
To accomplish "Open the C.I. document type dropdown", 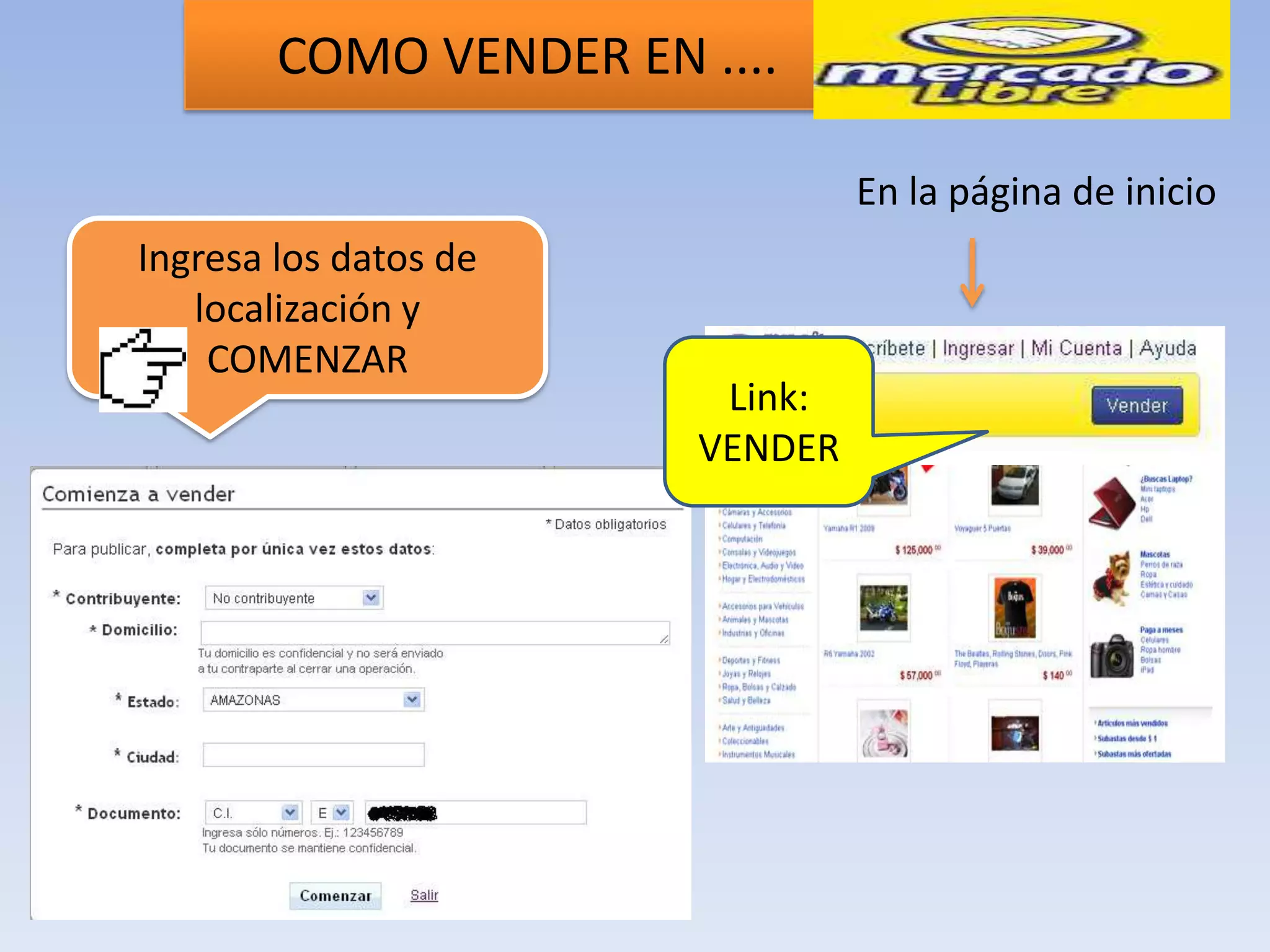I will coord(253,813).
